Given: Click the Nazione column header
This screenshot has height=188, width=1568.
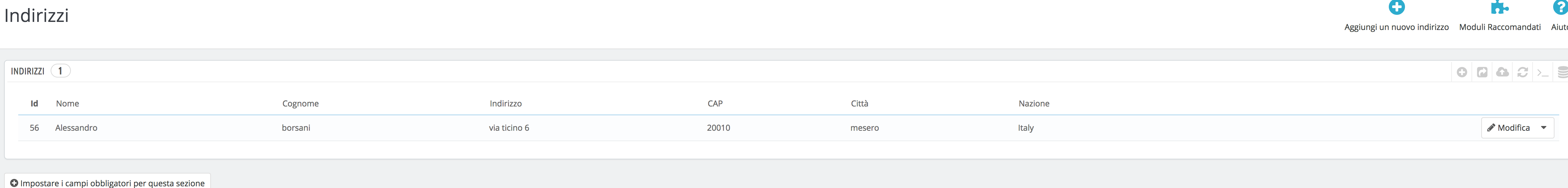Looking at the screenshot, I should tap(1033, 103).
